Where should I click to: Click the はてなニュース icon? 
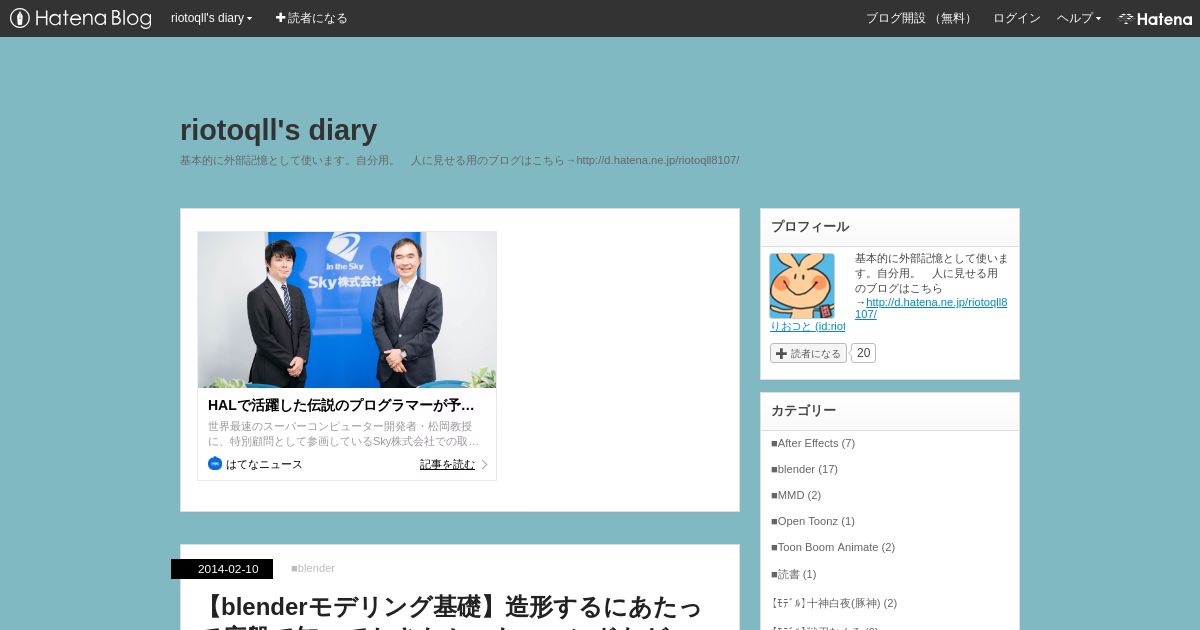(215, 464)
